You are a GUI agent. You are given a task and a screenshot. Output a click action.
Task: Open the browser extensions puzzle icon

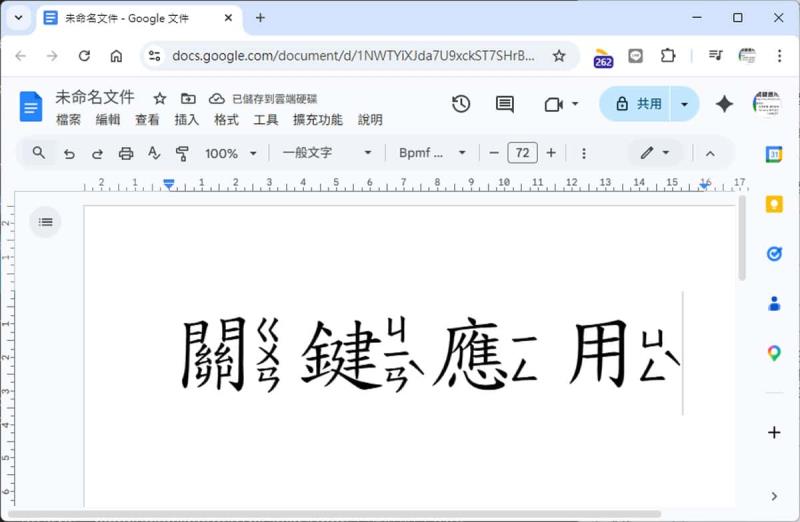click(668, 56)
